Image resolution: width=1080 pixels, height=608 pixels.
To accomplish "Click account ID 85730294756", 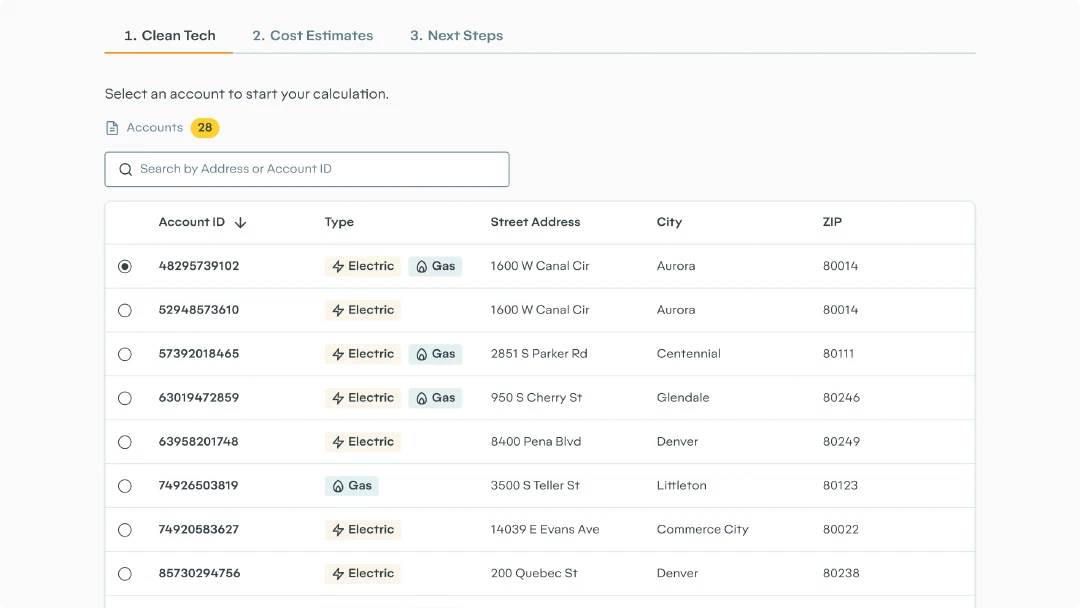I will (x=200, y=574).
